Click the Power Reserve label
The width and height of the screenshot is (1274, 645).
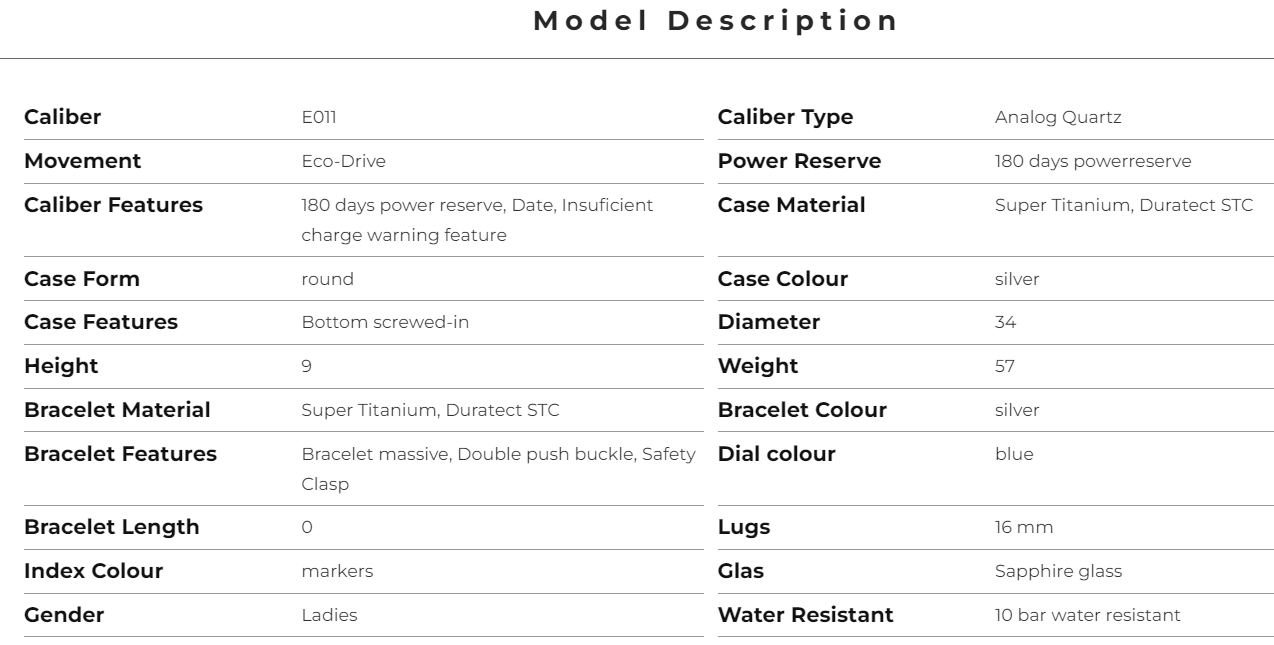(799, 161)
